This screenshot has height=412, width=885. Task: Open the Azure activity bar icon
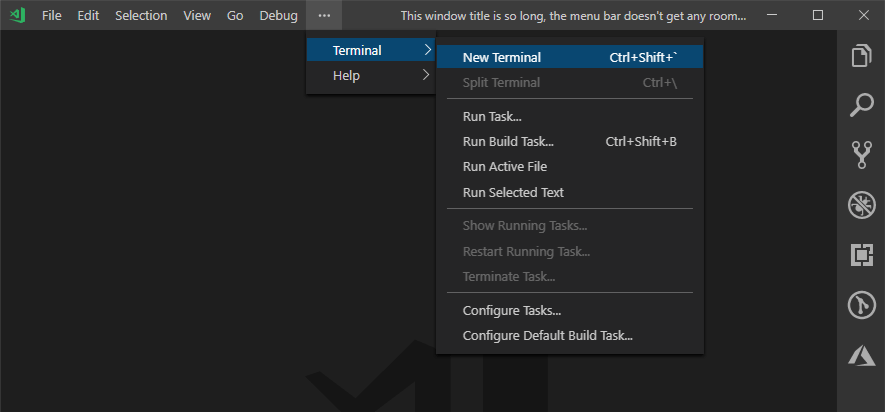(x=861, y=355)
